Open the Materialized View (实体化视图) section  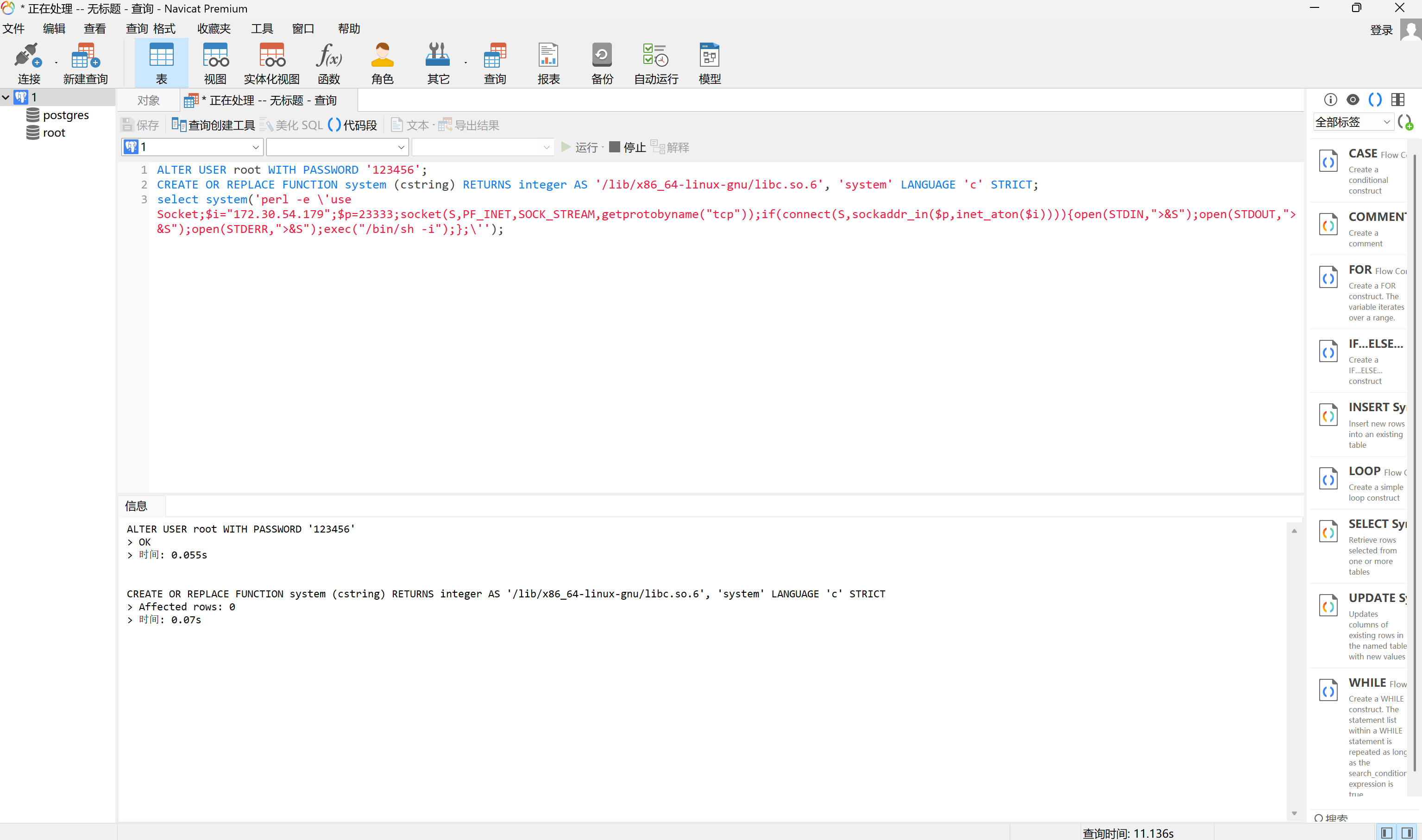tap(272, 63)
